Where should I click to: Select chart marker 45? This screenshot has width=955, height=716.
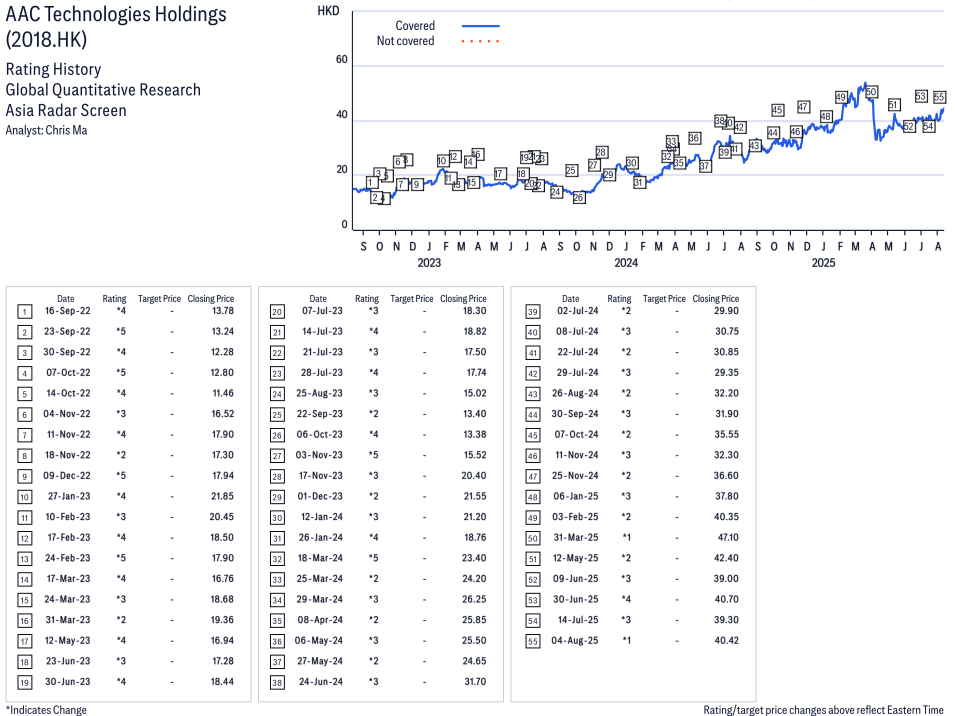click(777, 110)
